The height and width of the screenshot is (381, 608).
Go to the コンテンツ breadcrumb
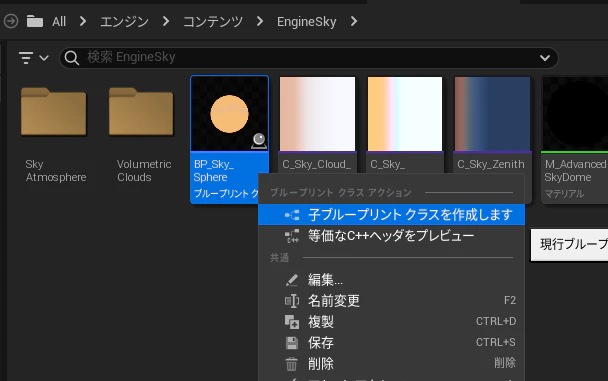(213, 21)
